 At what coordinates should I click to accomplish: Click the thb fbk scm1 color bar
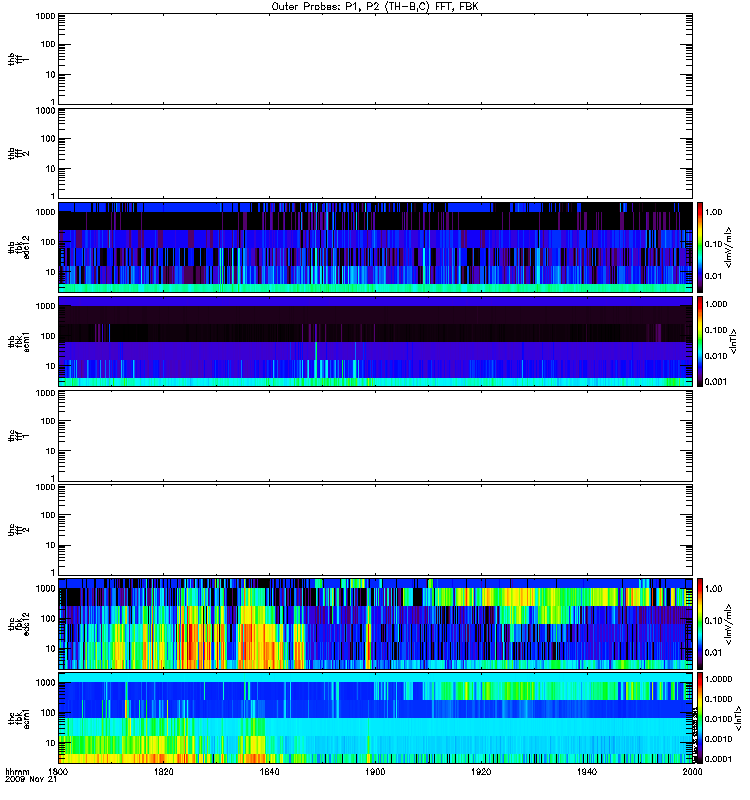pyautogui.click(x=700, y=341)
